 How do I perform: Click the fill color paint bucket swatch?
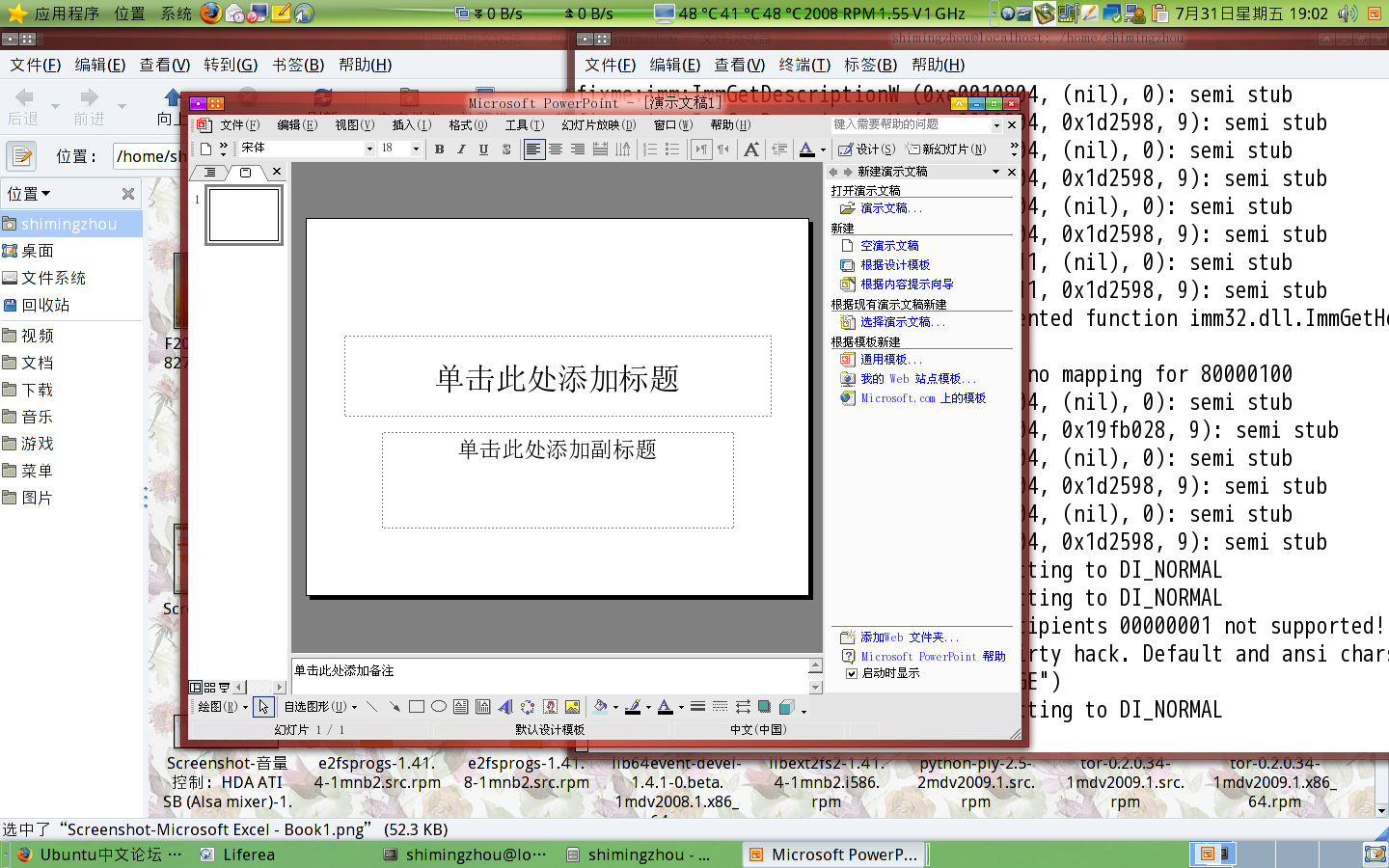[600, 706]
